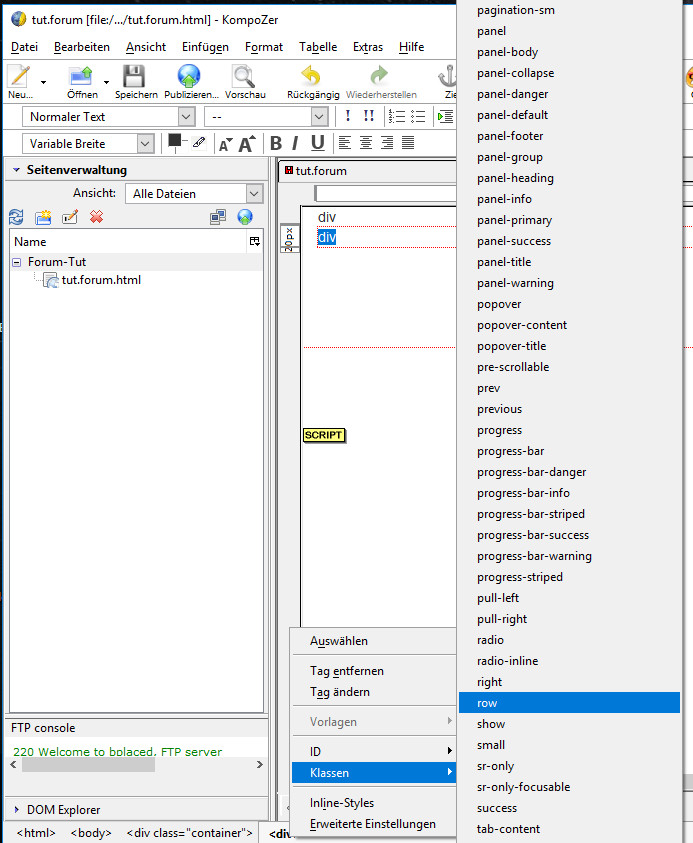
Task: Collapse the Forum-Tut tree node
Action: [17, 262]
